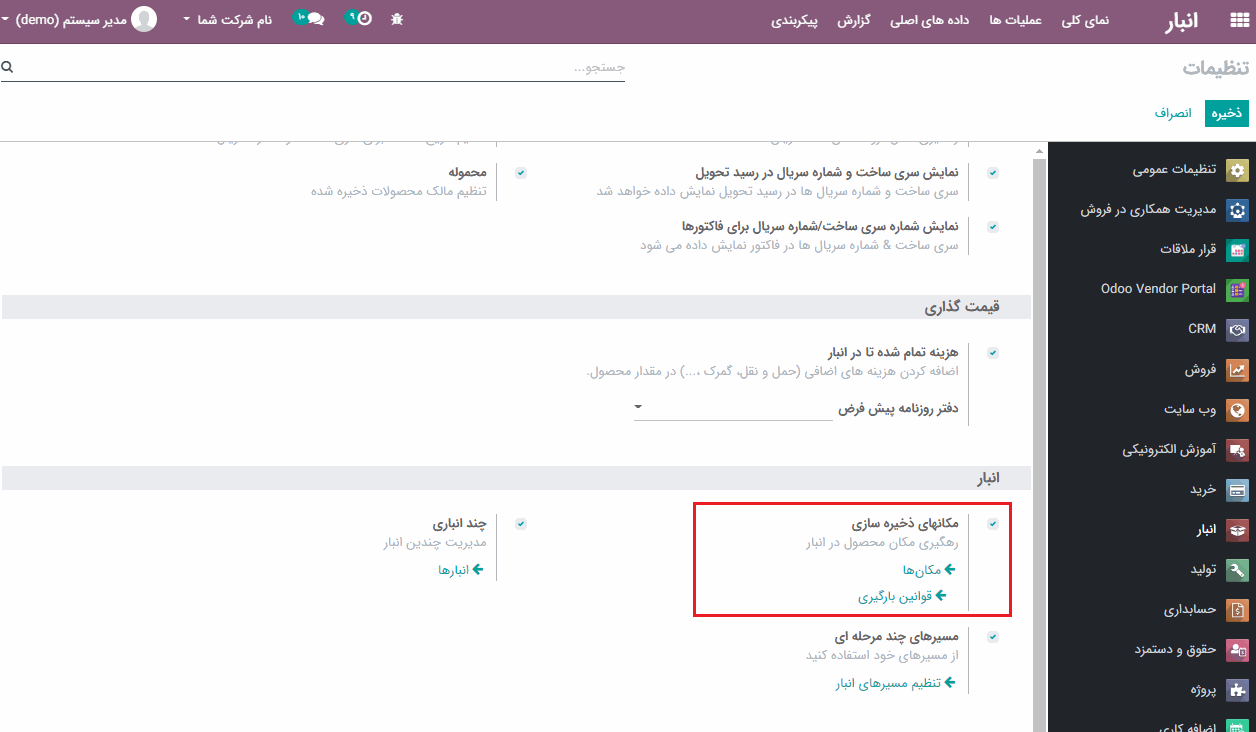Screen dimensions: 1256x732
Task: Select انبار sidebar tab label
Action: point(1206,530)
